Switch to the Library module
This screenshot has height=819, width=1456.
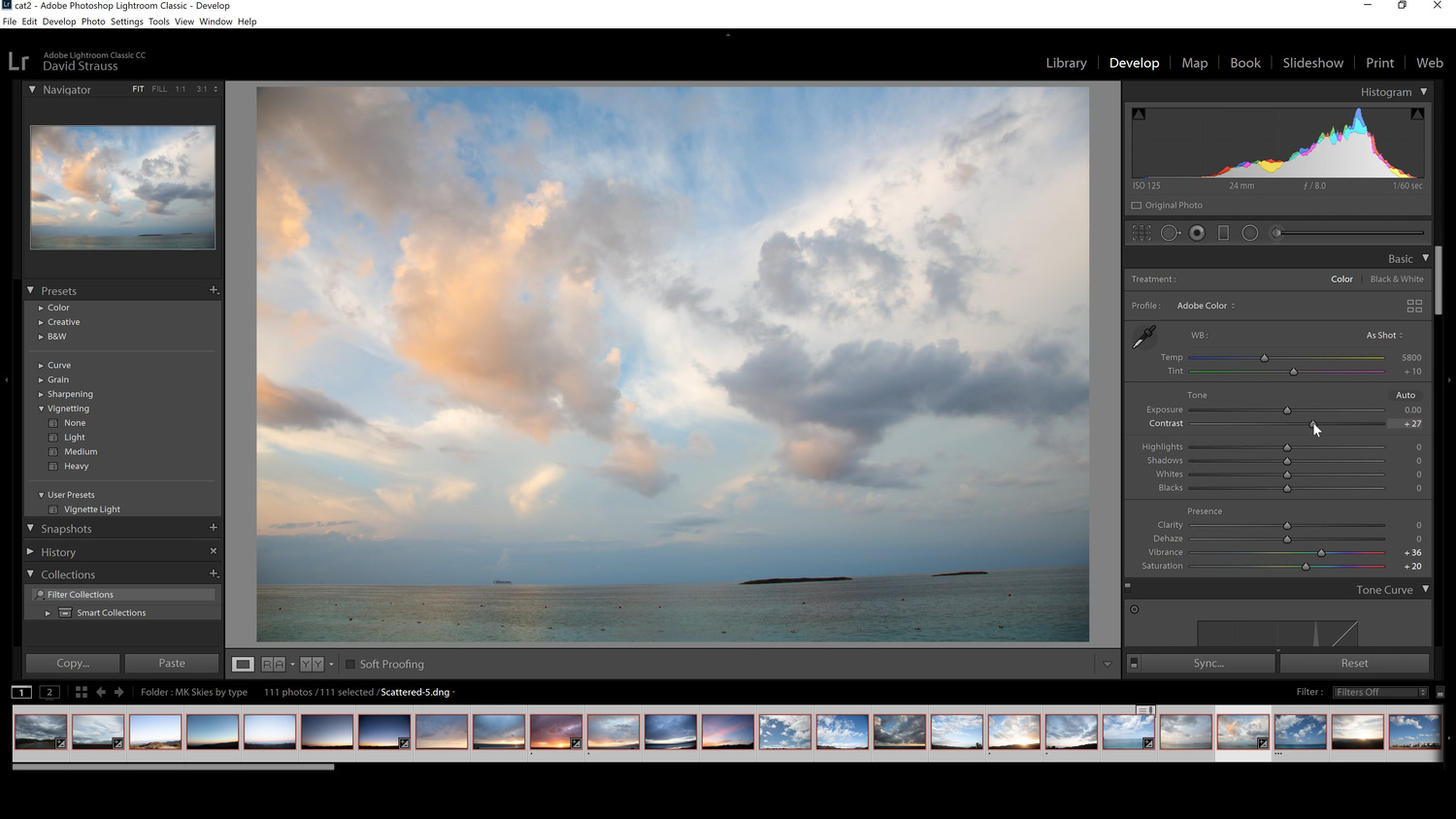click(1066, 63)
